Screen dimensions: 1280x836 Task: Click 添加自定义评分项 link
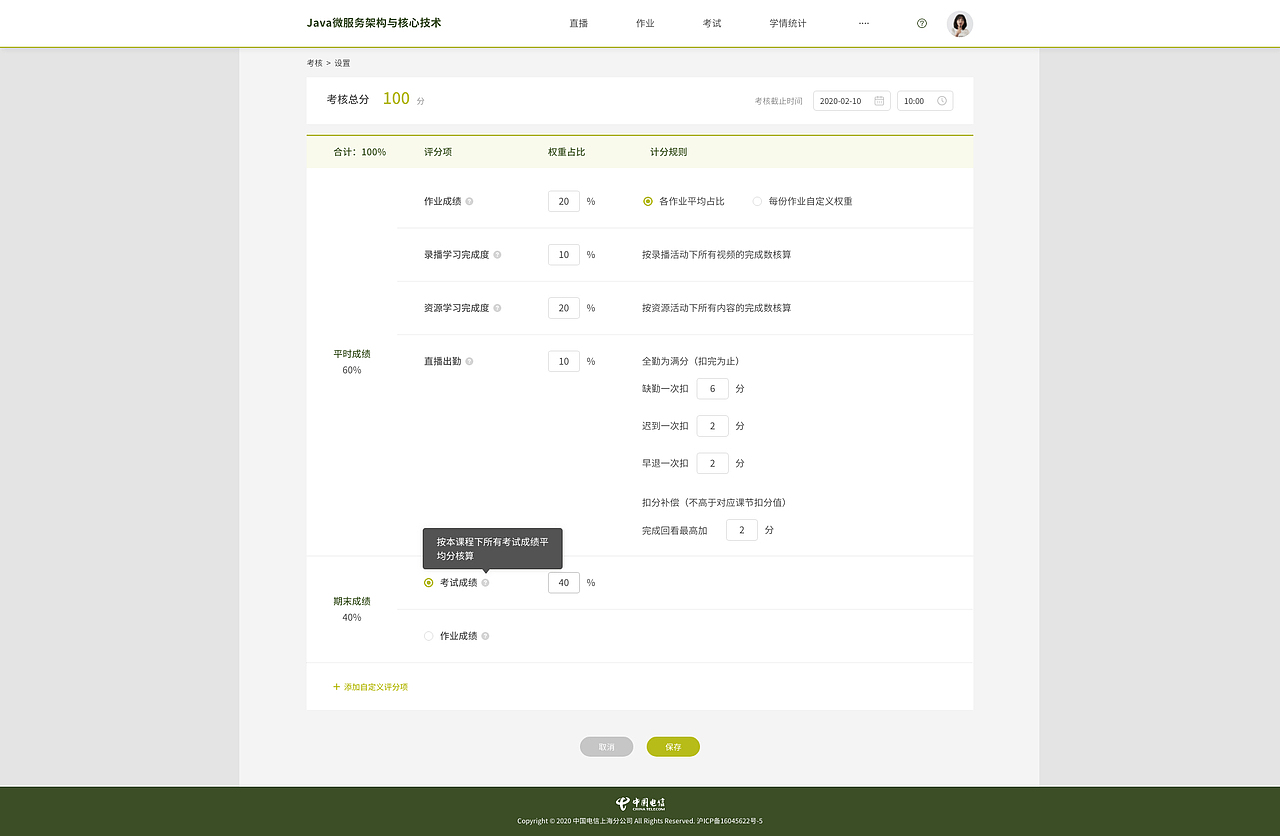tap(376, 687)
